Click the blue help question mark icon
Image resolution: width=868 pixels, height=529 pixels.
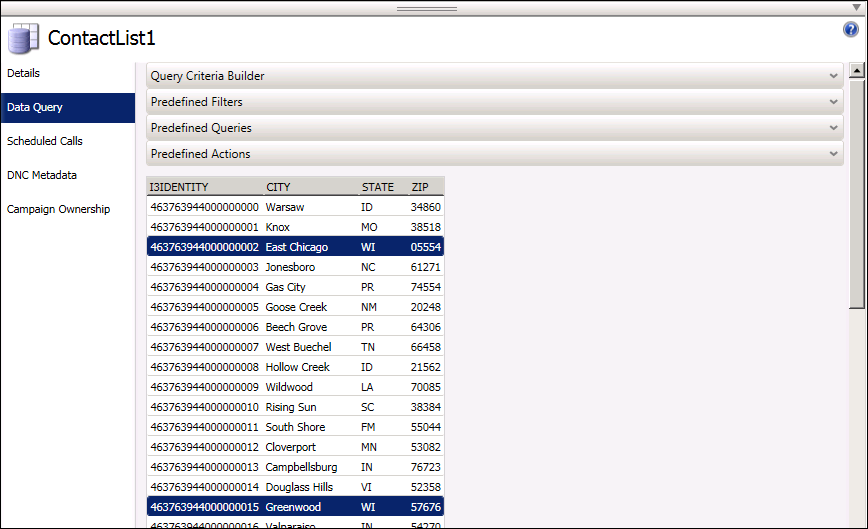pos(851,30)
